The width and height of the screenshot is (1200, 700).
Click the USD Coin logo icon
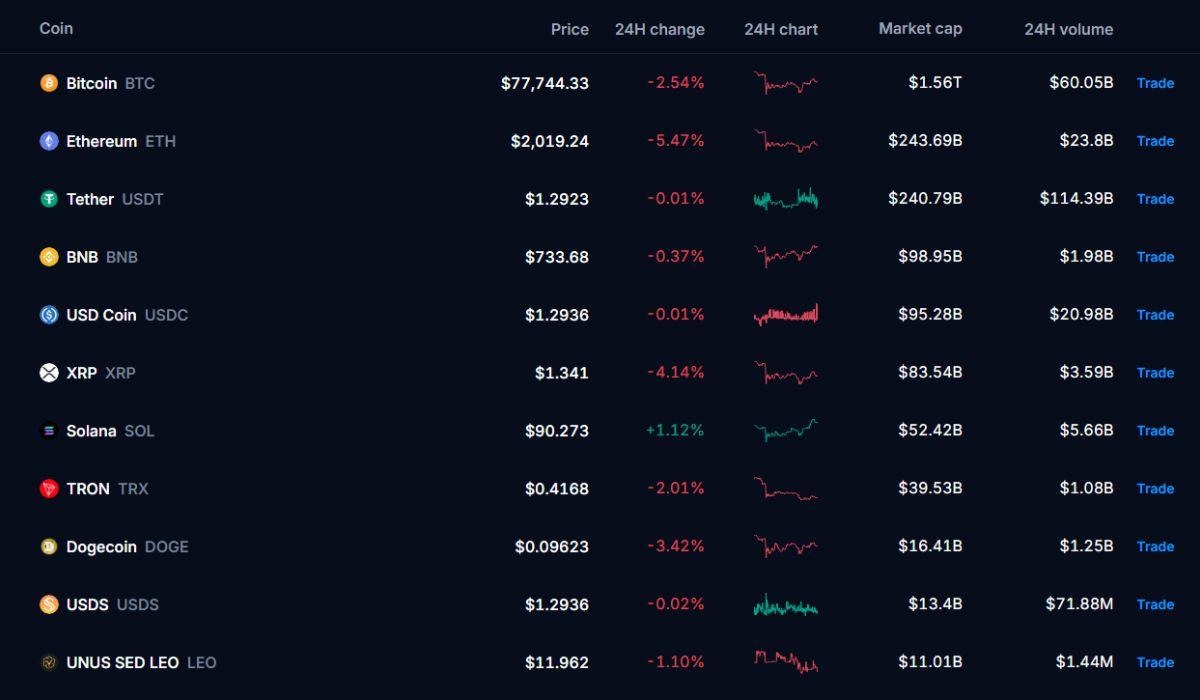[49, 315]
